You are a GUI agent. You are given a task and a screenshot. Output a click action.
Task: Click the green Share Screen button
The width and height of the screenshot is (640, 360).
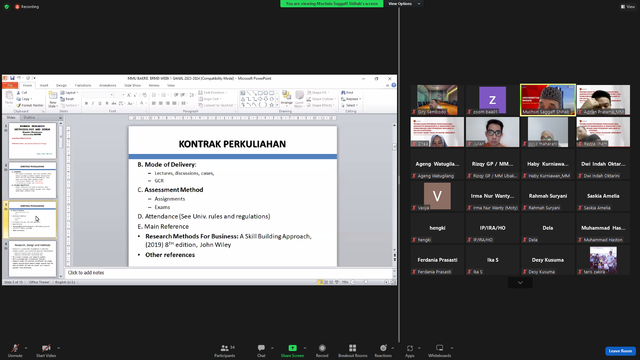(x=292, y=350)
